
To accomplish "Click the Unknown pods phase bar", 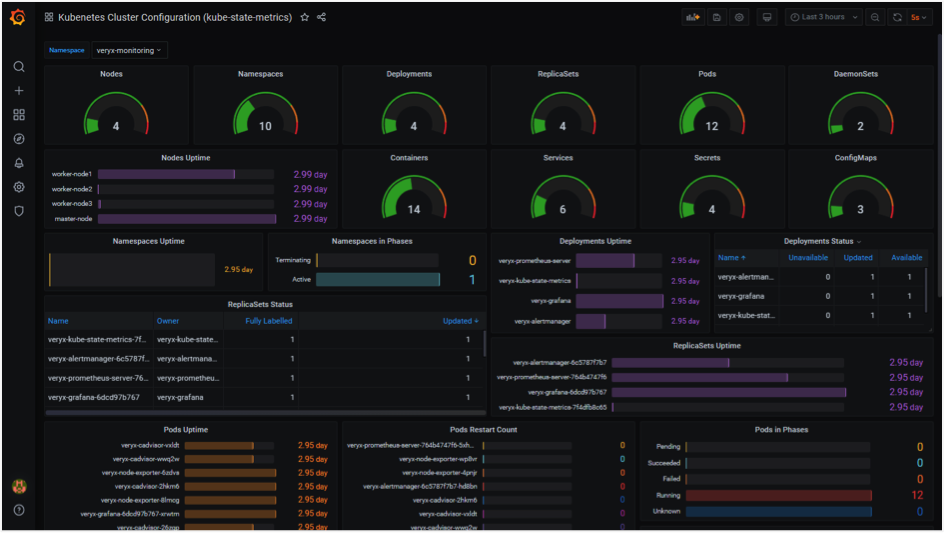I will [x=778, y=511].
